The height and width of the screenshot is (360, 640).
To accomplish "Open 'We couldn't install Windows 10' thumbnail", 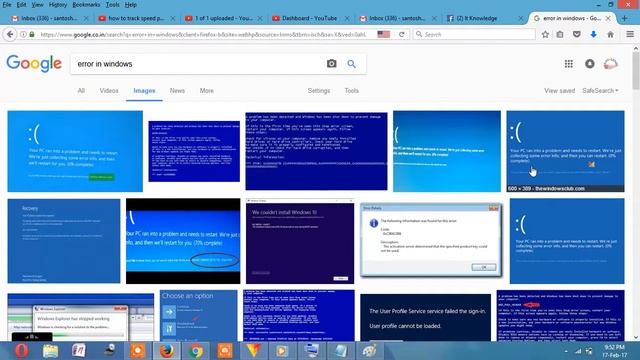I will [x=300, y=241].
